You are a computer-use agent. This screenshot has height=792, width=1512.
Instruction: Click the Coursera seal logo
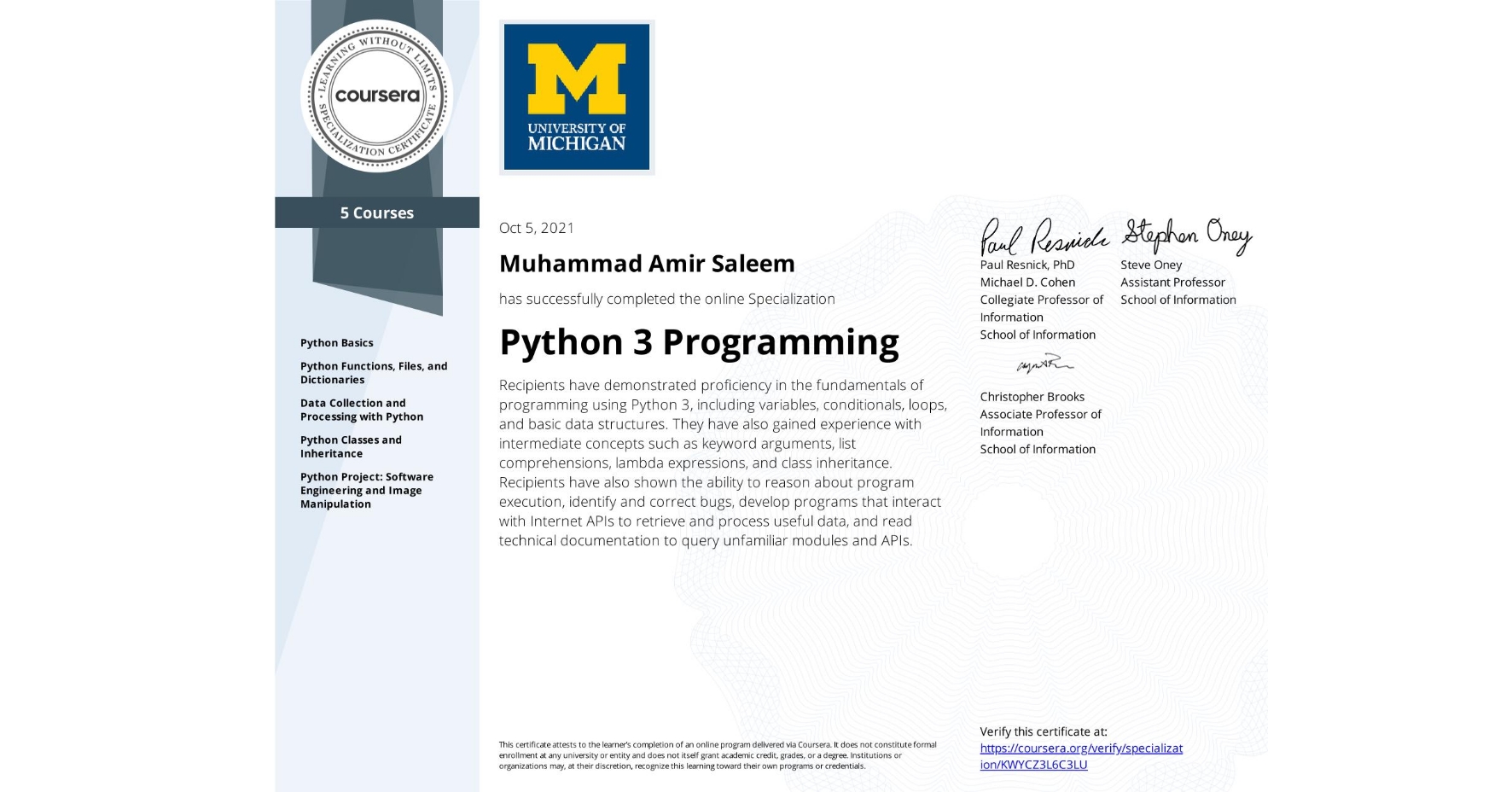378,96
